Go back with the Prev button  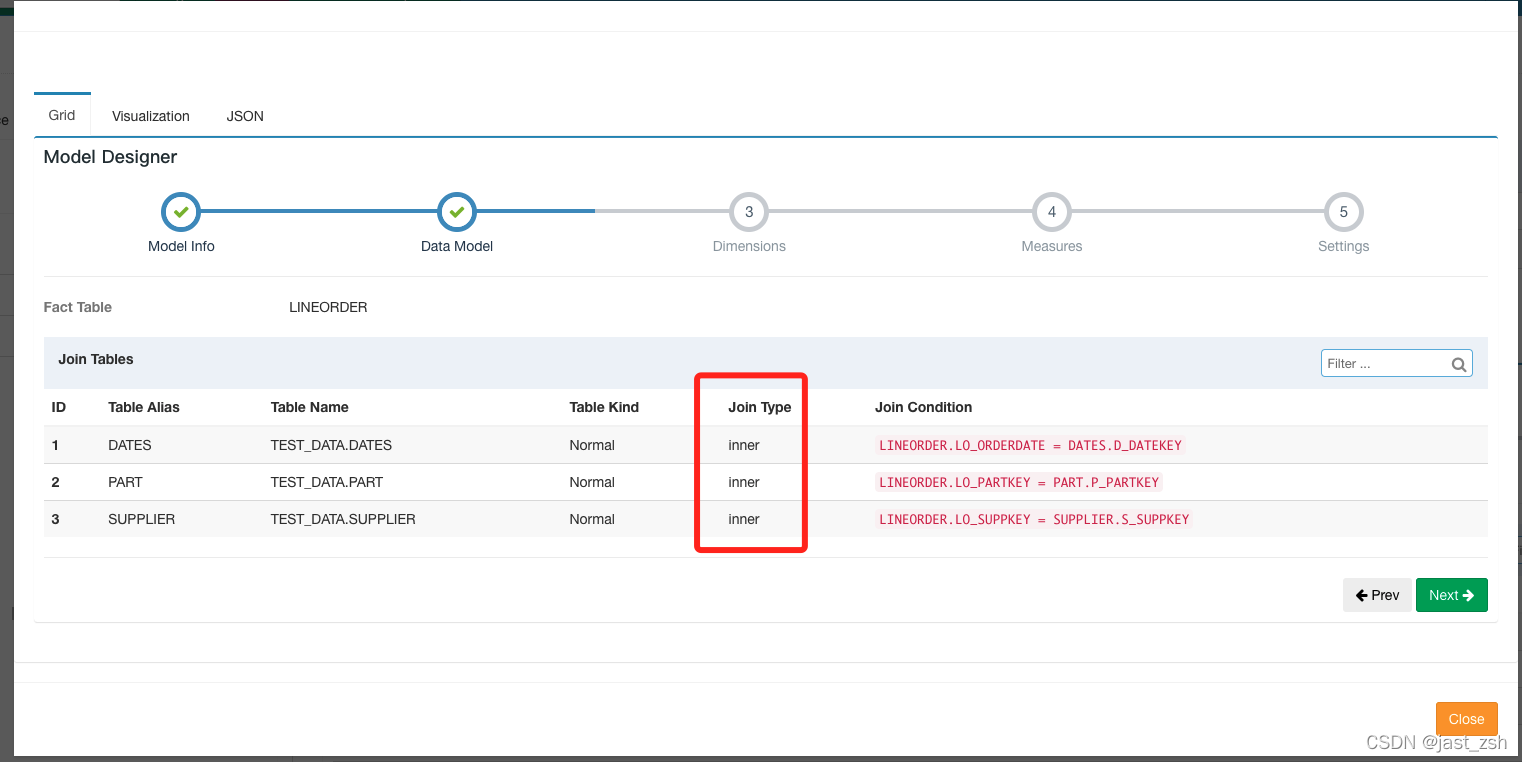click(1377, 595)
